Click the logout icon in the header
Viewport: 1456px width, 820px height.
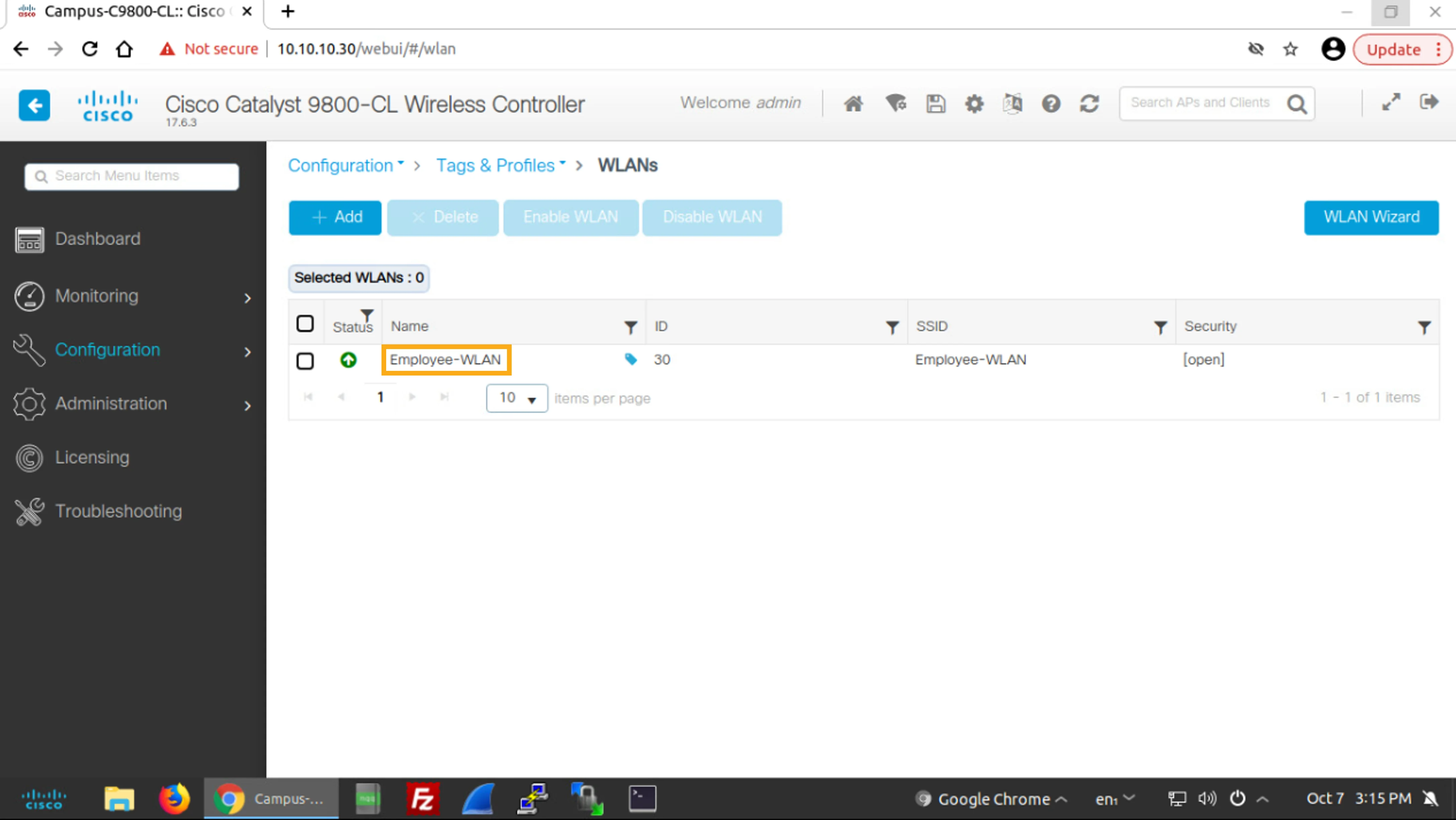[1428, 102]
